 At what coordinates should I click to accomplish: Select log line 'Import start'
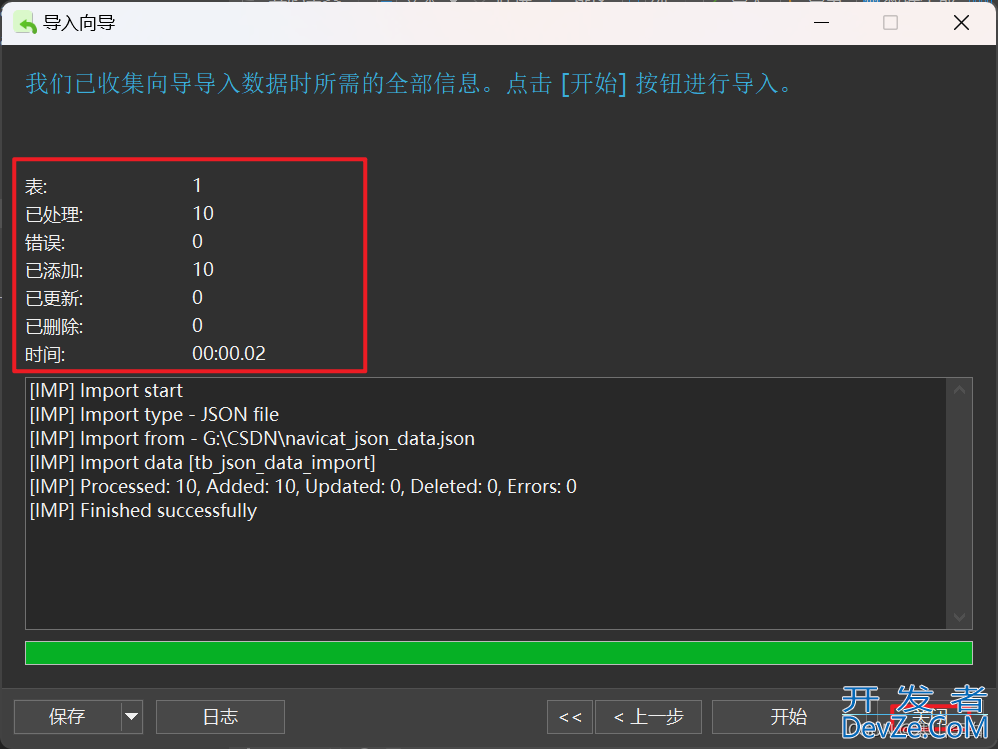pyautogui.click(x=106, y=390)
